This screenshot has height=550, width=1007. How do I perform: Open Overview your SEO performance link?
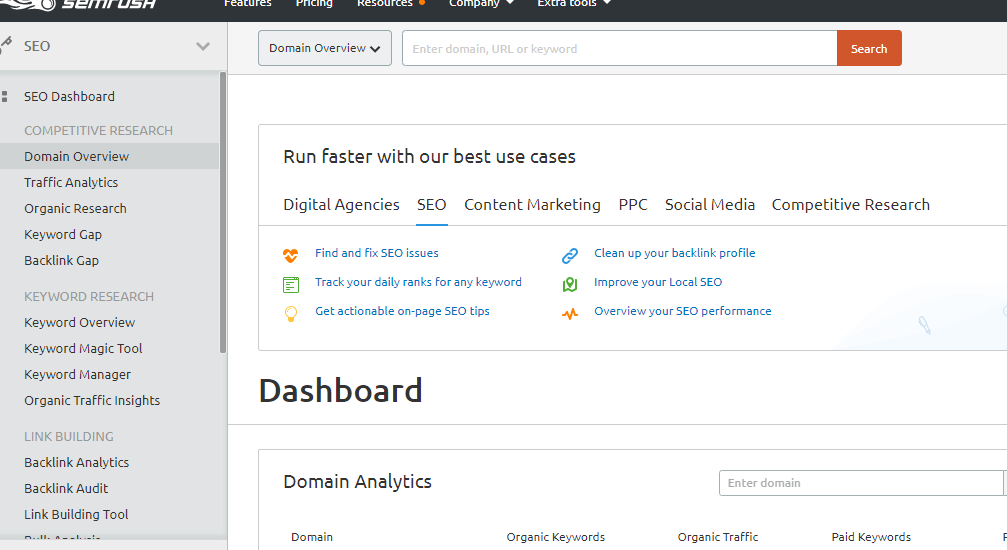click(x=683, y=311)
